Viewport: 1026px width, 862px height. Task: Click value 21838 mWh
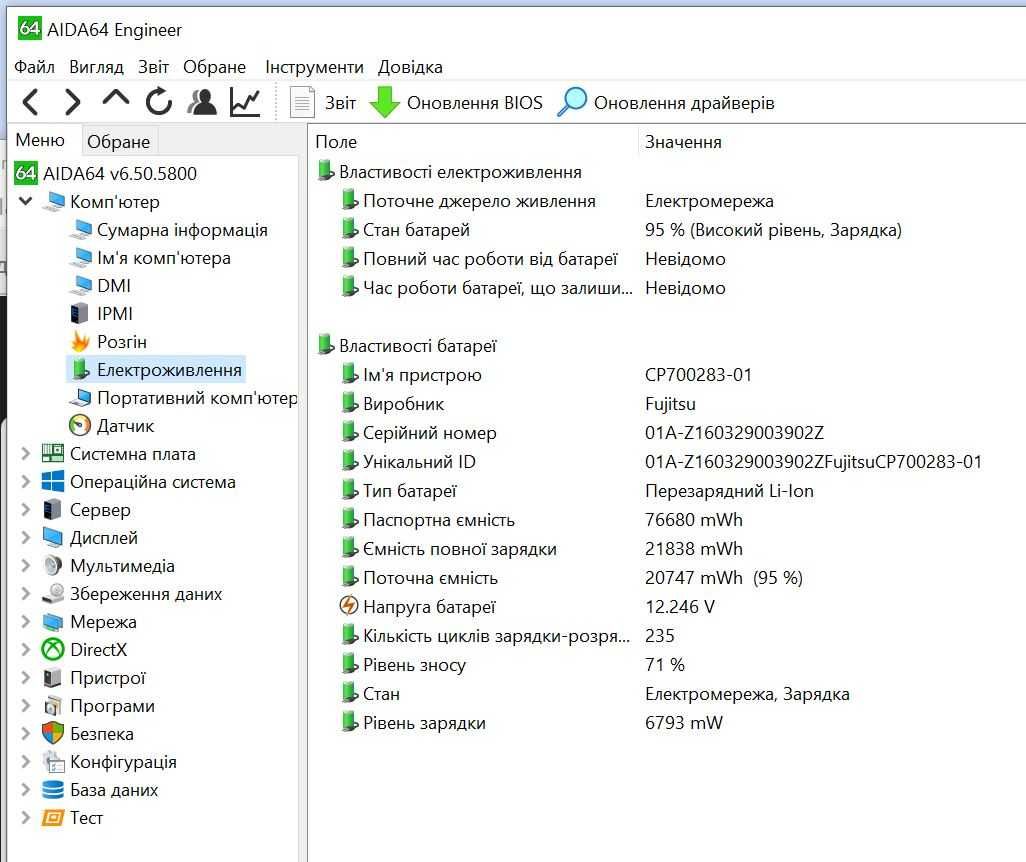694,548
